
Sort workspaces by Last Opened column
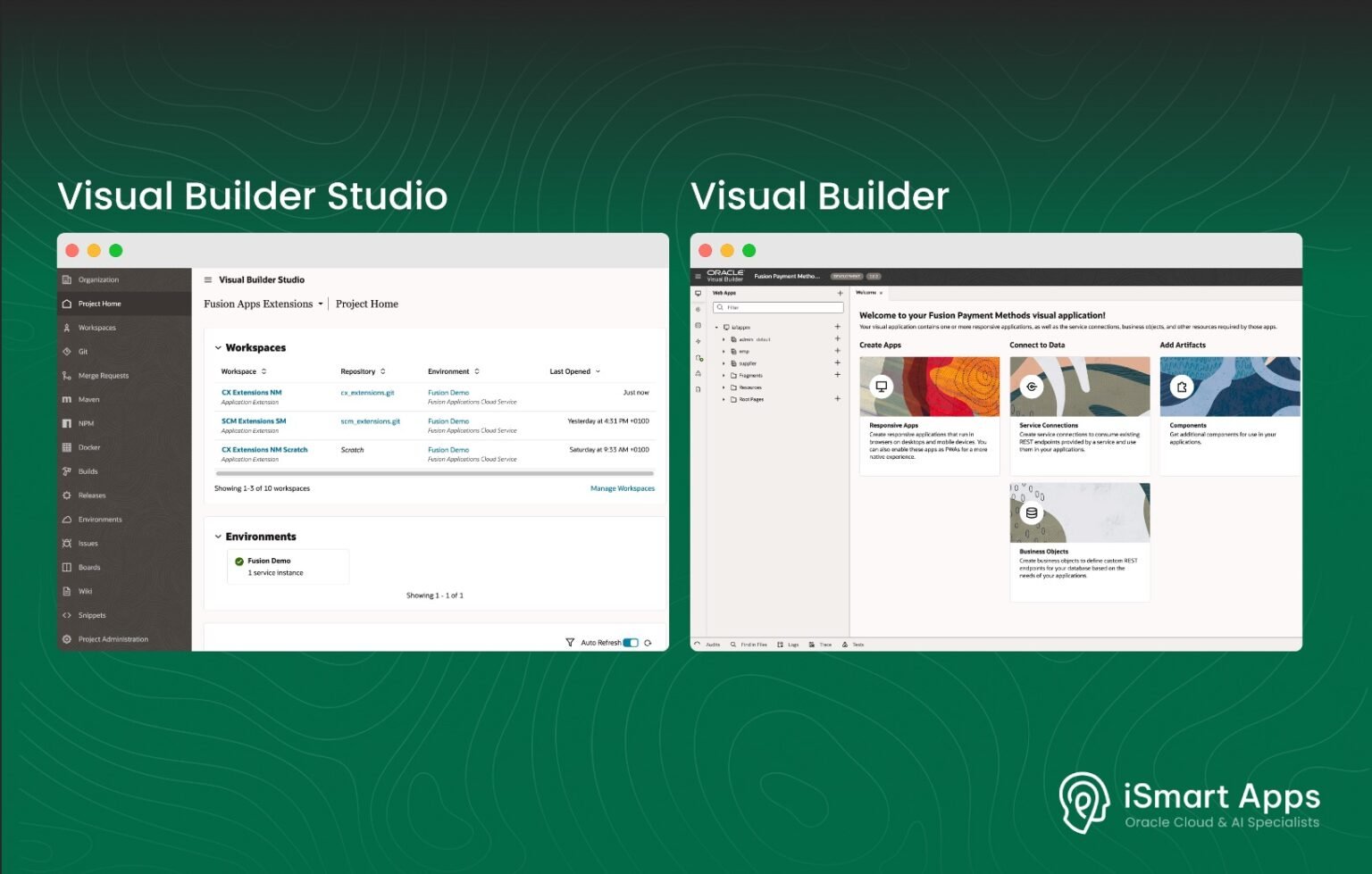[574, 371]
